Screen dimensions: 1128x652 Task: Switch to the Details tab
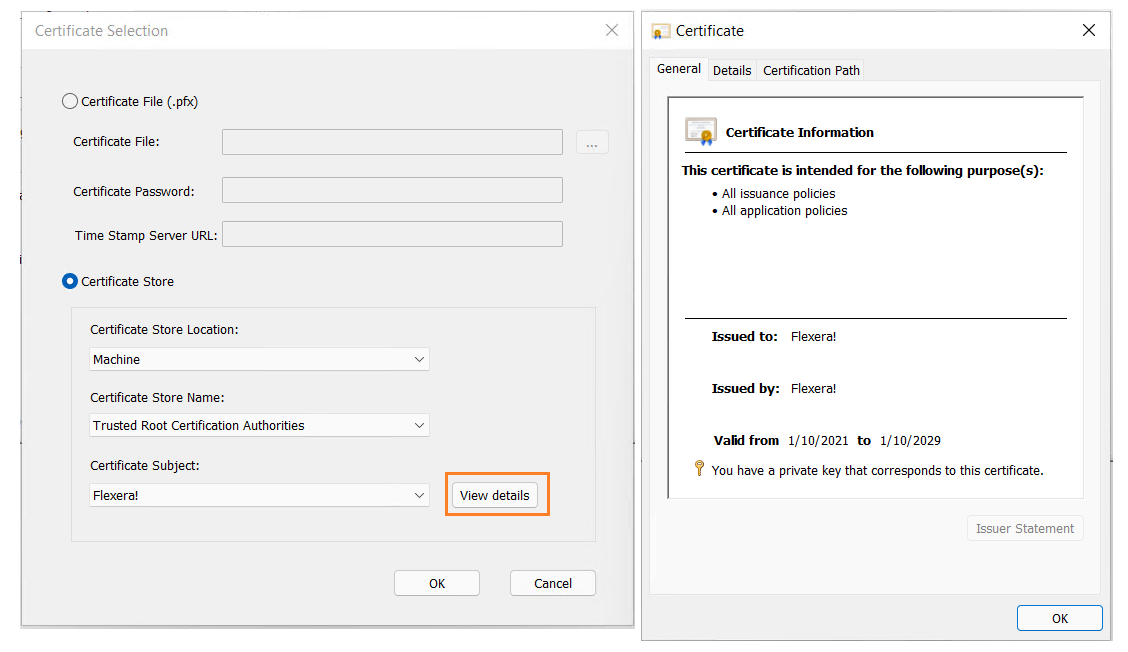click(x=732, y=70)
